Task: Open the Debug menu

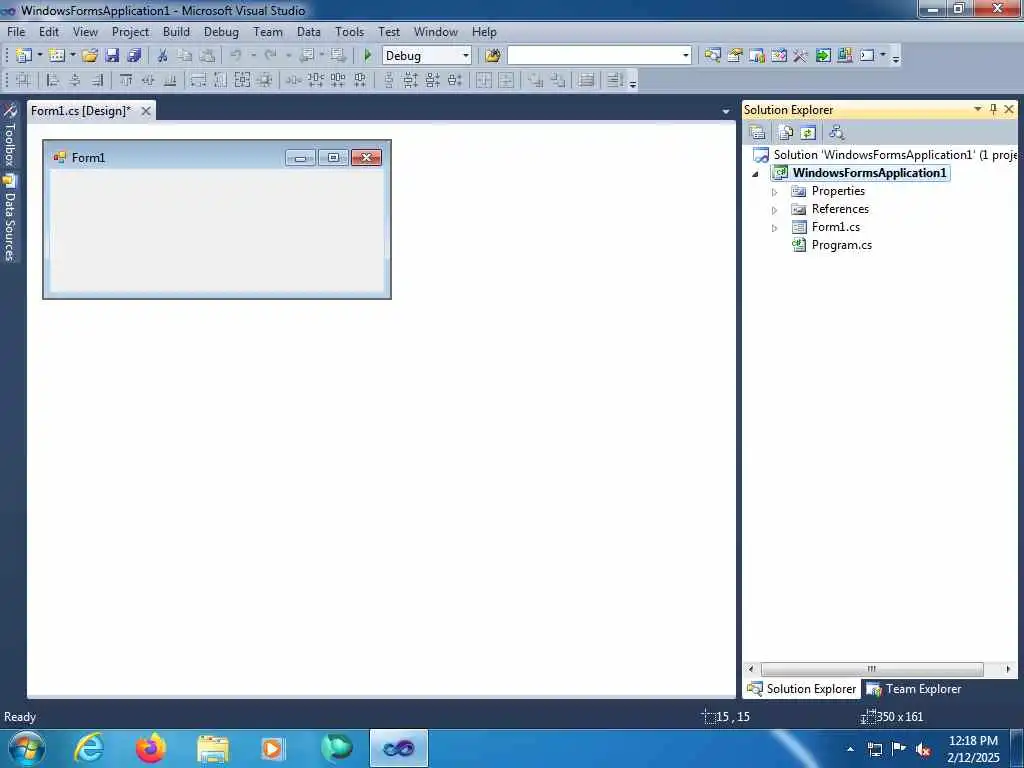Action: (x=221, y=31)
